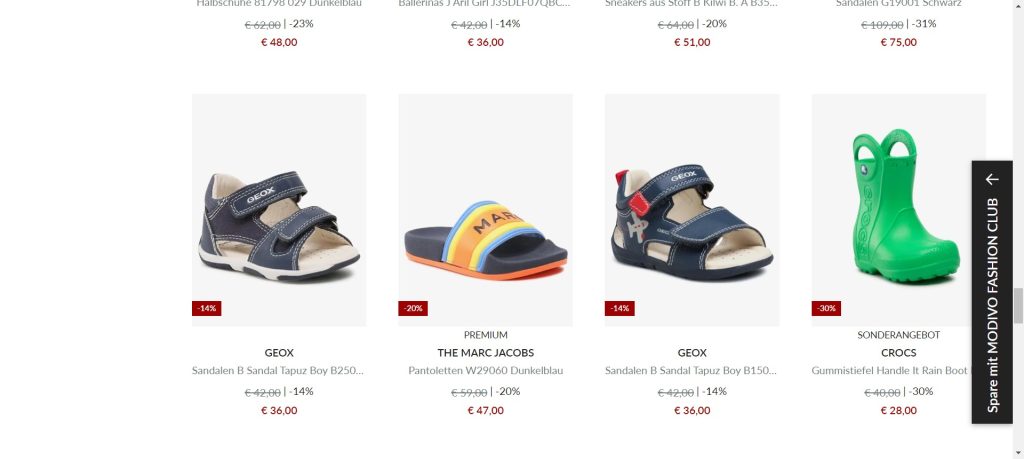
Task: Open the Geox navy sandal product image
Action: (x=279, y=210)
